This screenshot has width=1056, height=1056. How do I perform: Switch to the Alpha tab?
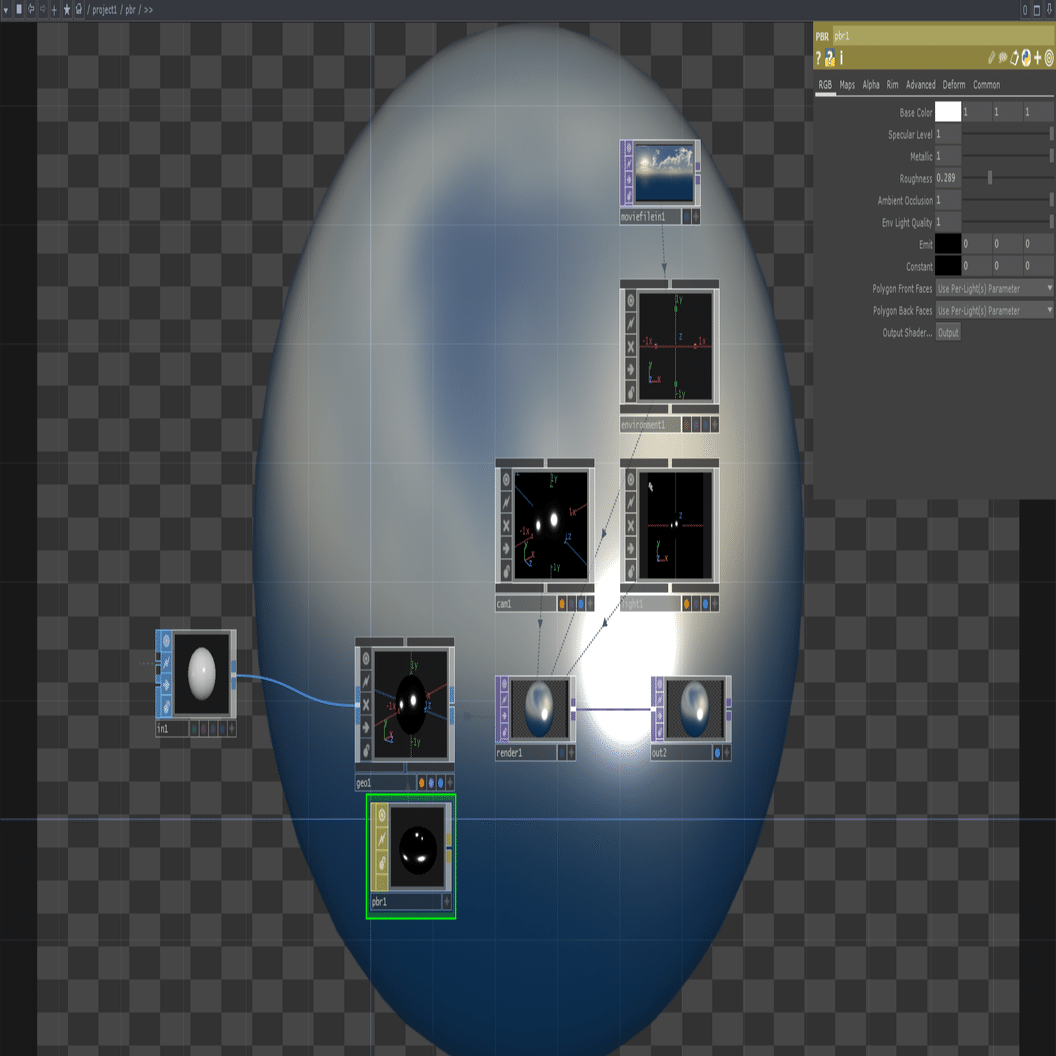tap(871, 85)
